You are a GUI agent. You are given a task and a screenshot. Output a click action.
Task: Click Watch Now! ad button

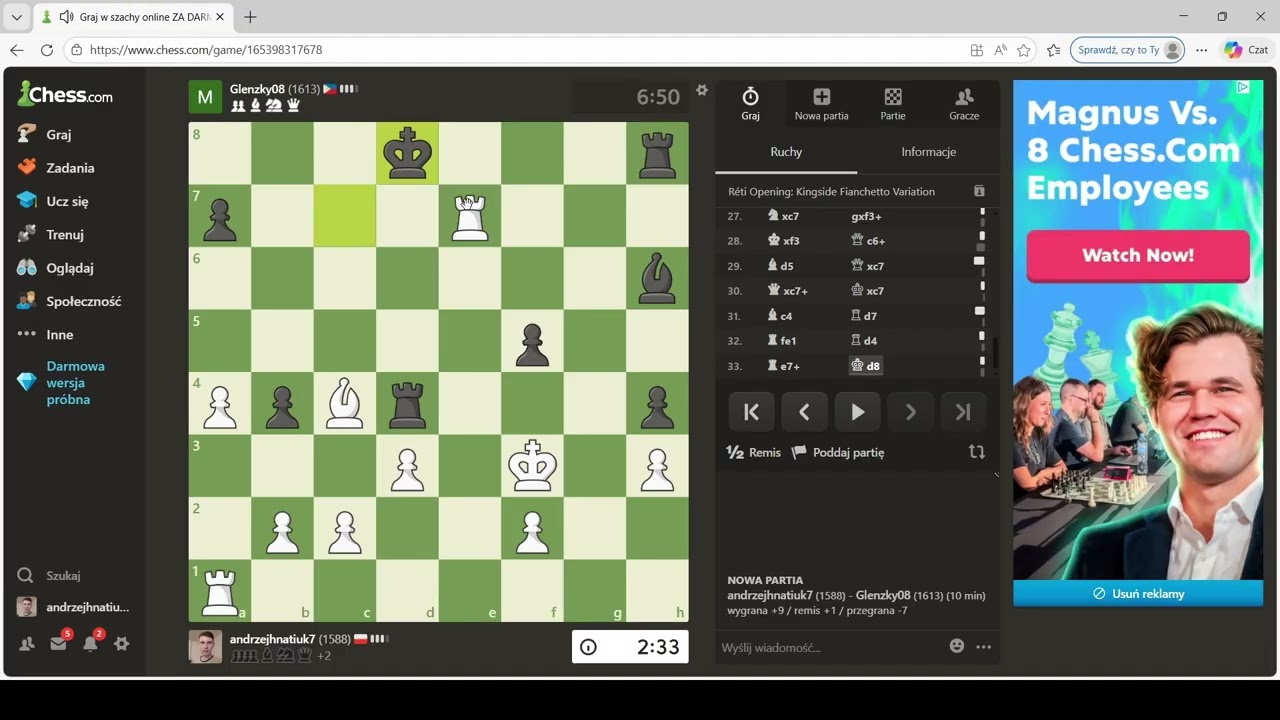[x=1138, y=255]
